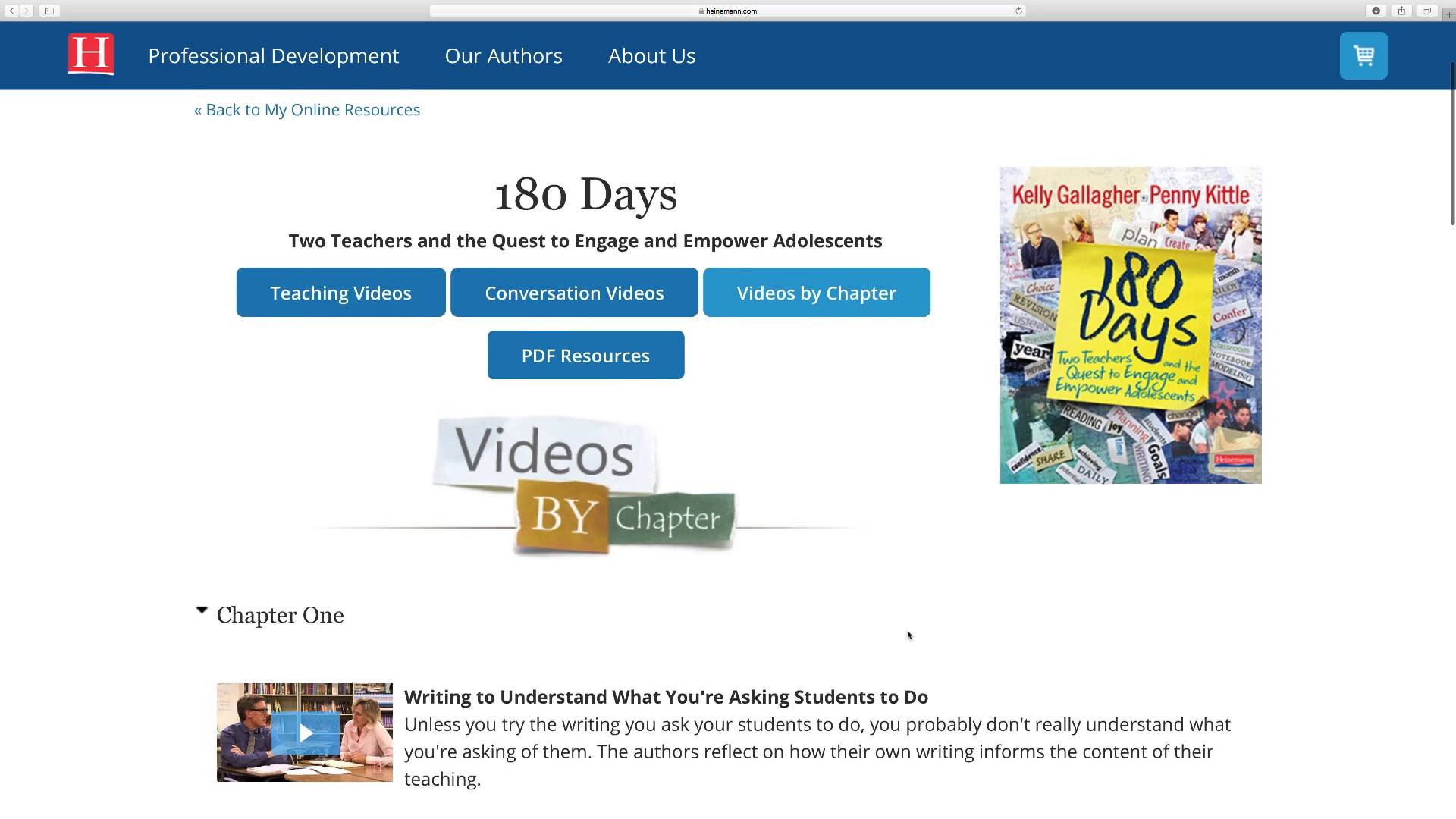This screenshot has width=1456, height=819.
Task: Open the Our Authors menu item
Action: coord(504,55)
